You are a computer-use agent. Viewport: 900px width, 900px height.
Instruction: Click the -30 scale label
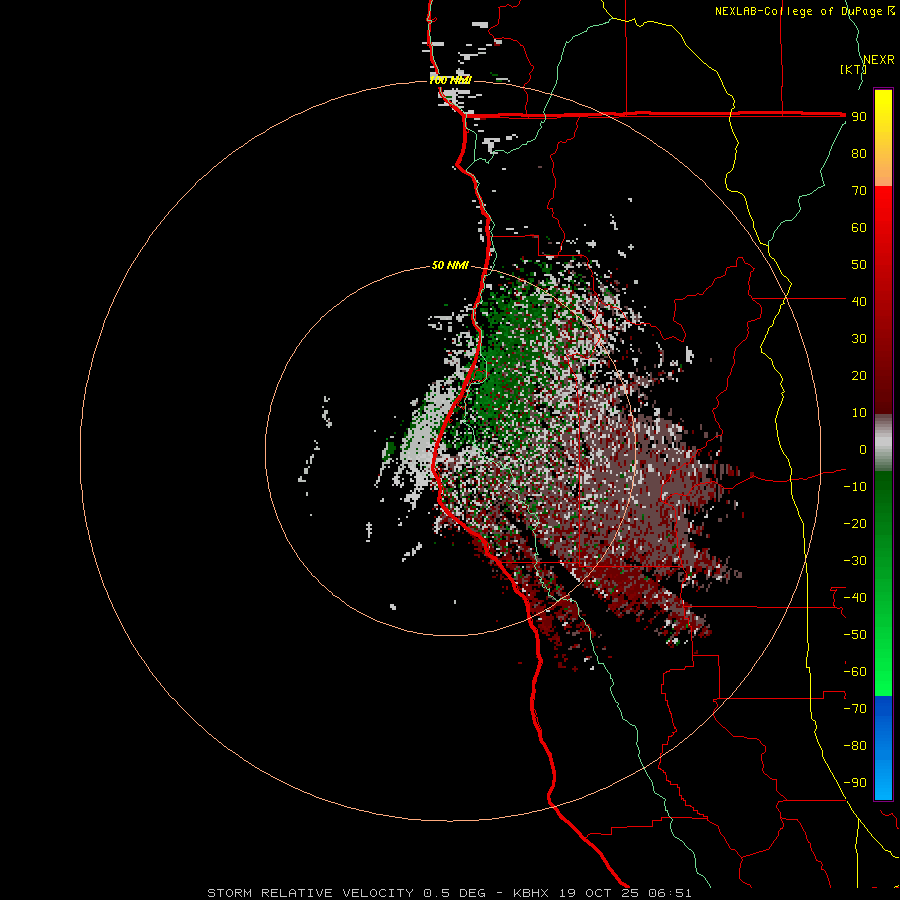click(855, 561)
